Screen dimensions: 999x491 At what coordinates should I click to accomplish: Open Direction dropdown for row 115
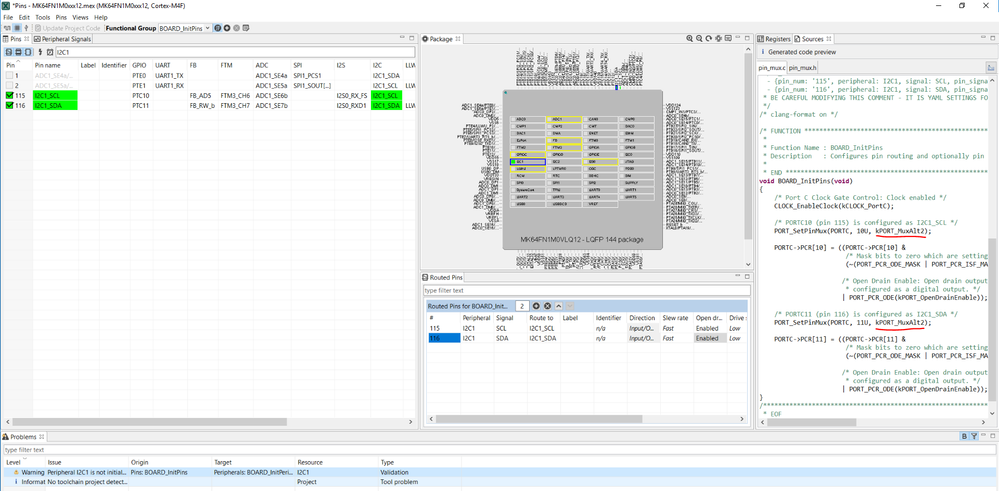642,329
